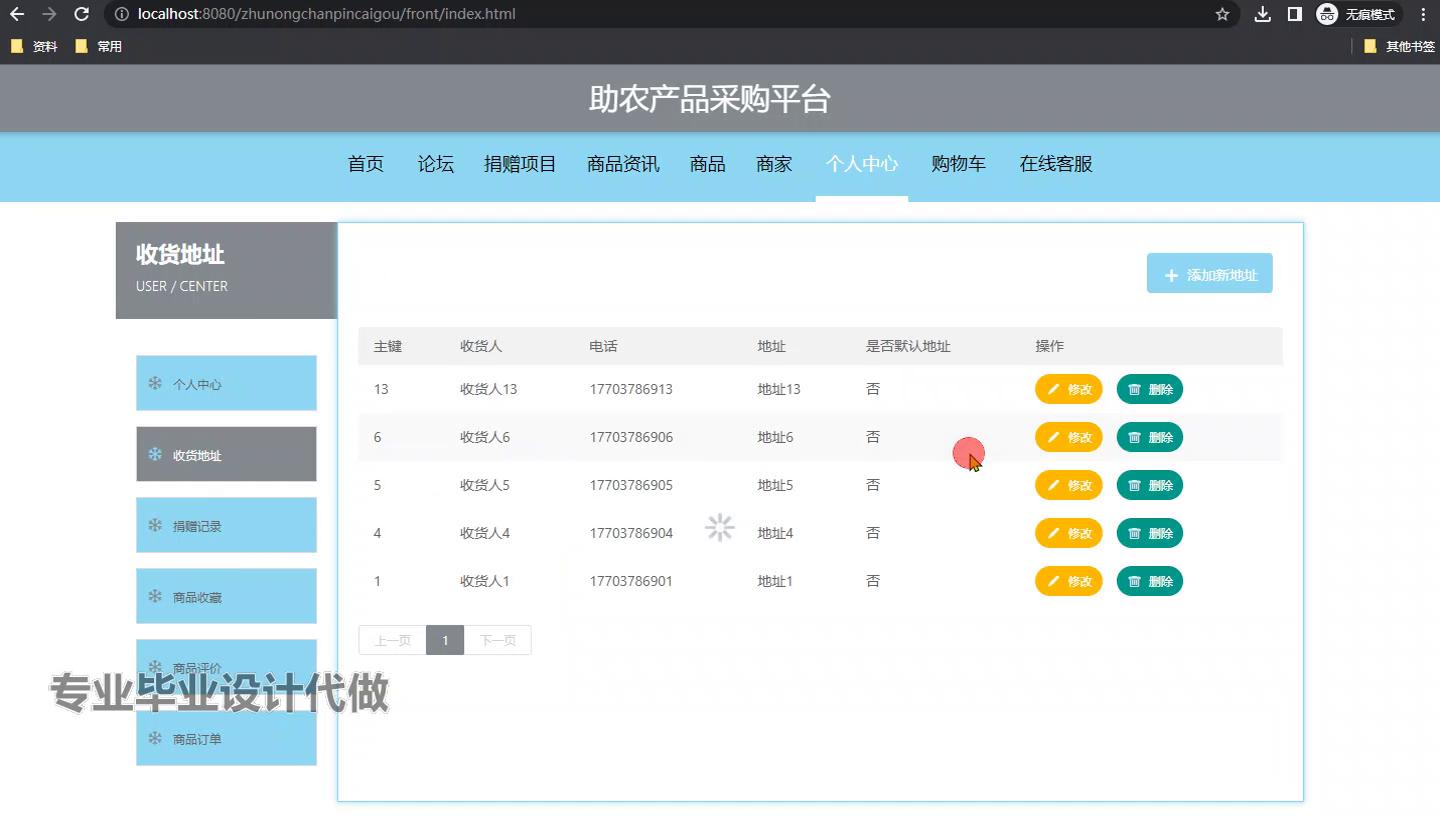Click 地址6 cell in table
Image resolution: width=1440 pixels, height=816 pixels.
point(775,437)
